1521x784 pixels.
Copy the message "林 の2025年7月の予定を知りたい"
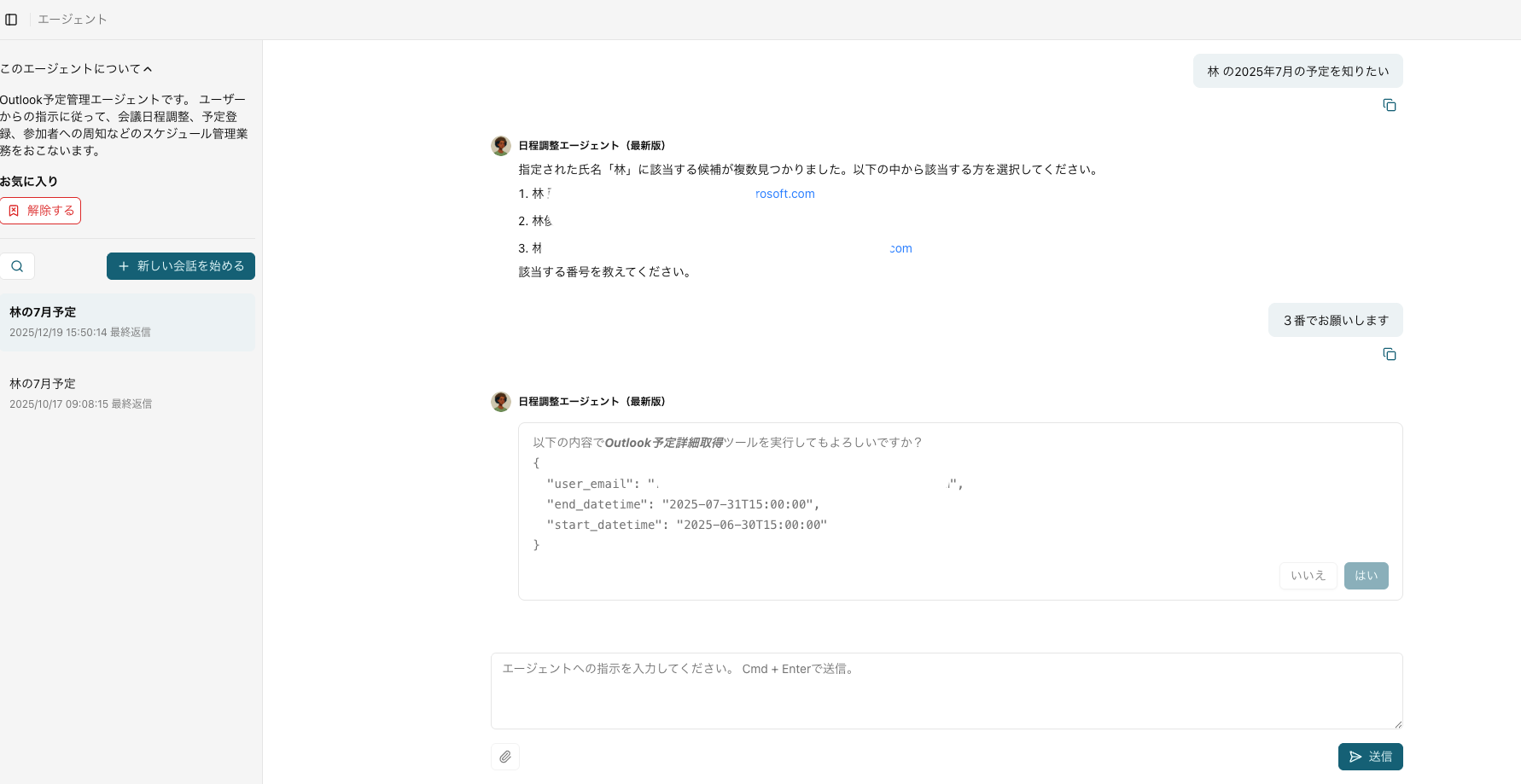[x=1389, y=105]
